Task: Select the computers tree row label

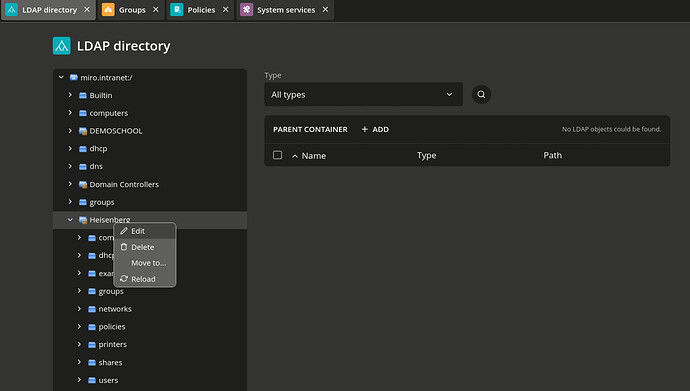Action: [x=109, y=113]
